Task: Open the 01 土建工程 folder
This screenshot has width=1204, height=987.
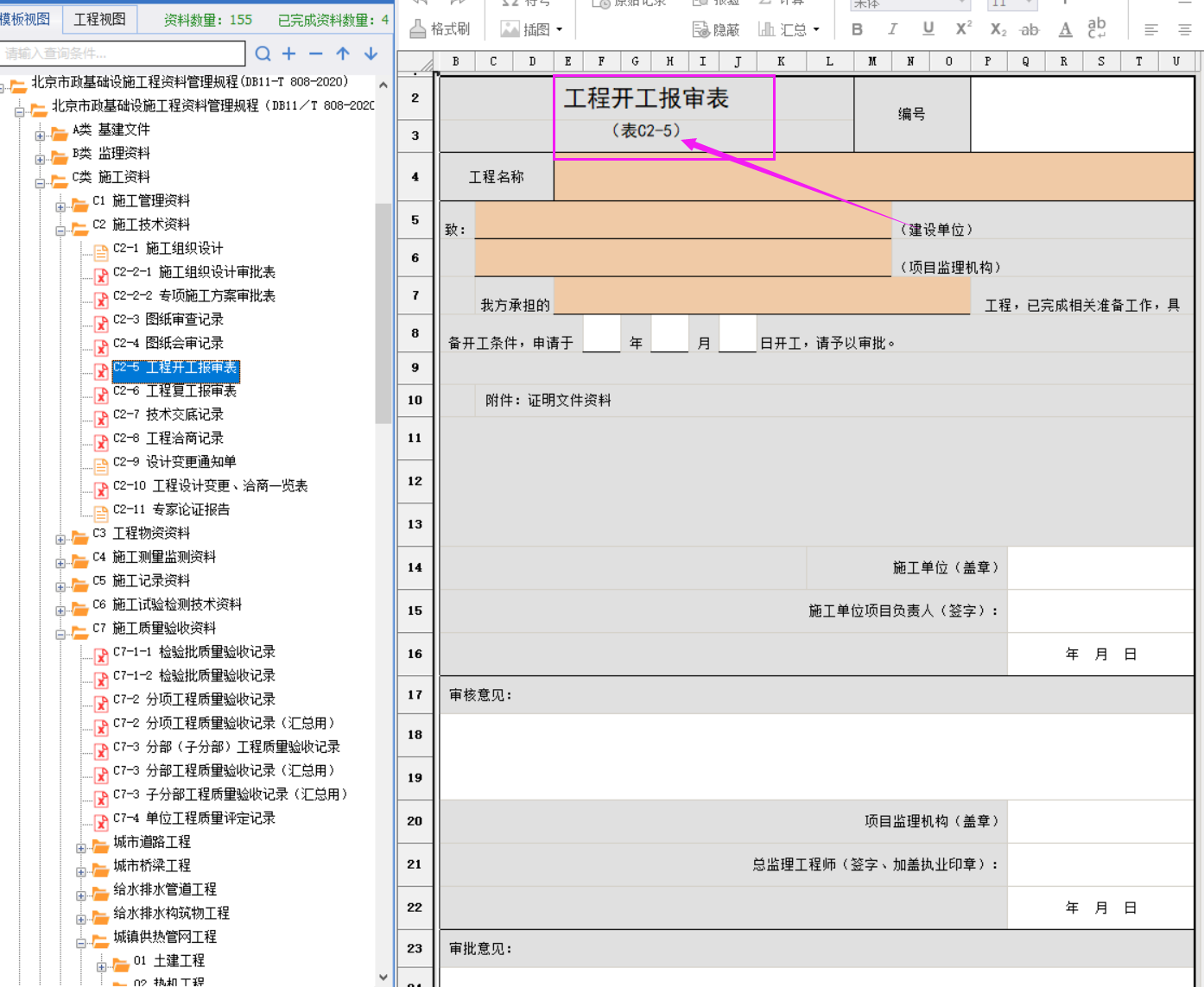Action: click(168, 961)
